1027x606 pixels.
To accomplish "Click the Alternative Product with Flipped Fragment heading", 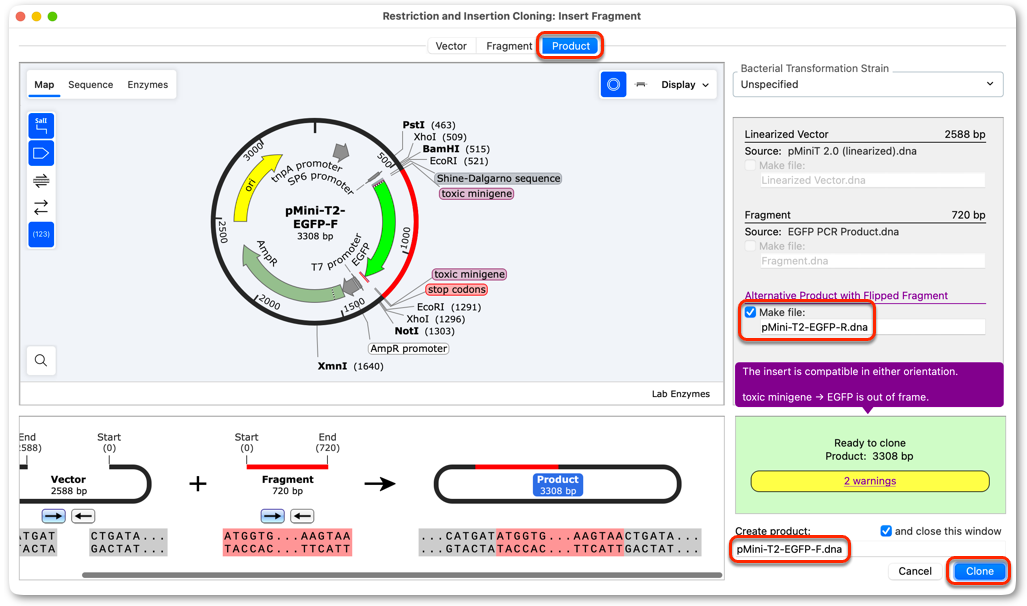I will tap(846, 295).
